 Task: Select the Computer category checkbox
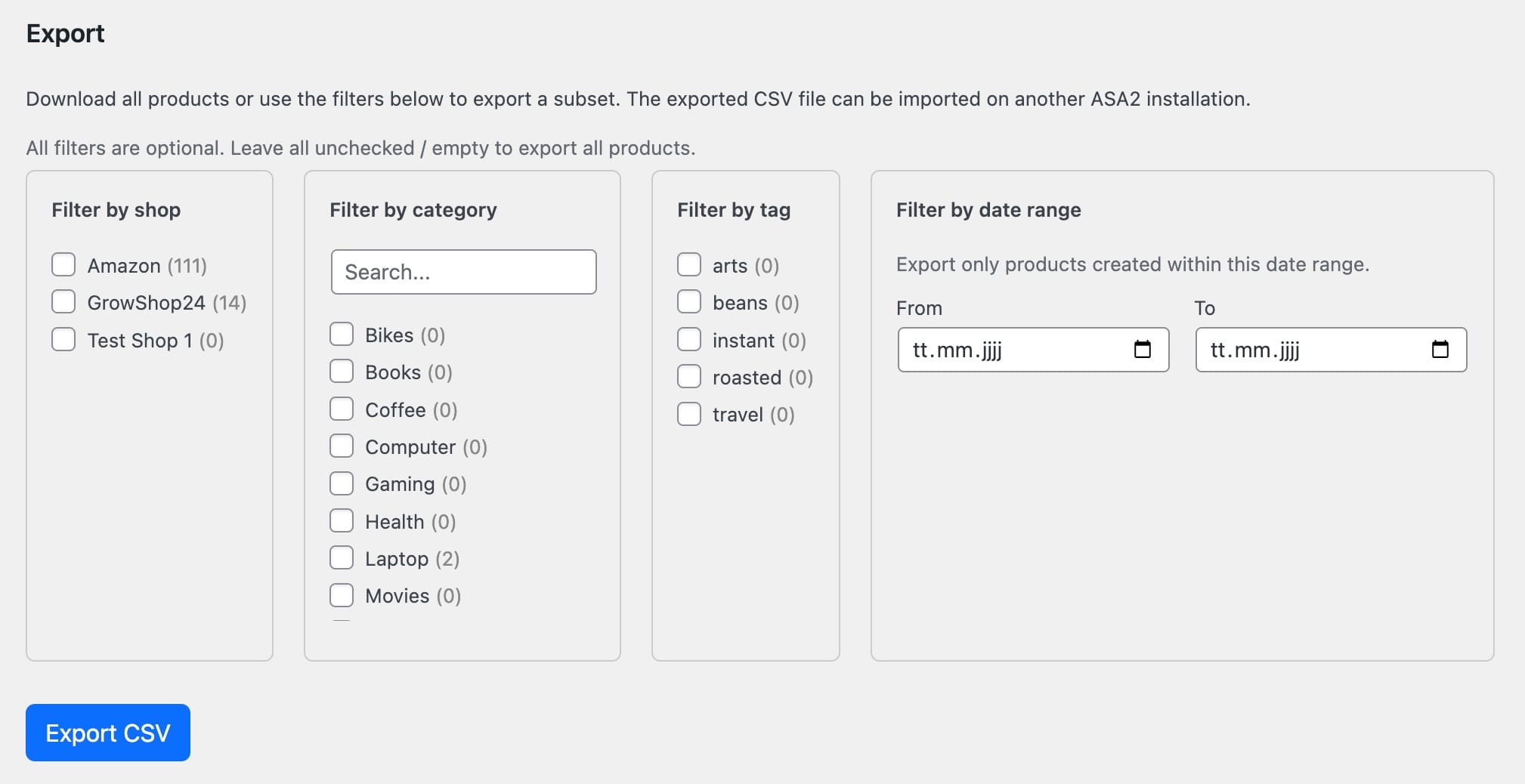[x=342, y=446]
